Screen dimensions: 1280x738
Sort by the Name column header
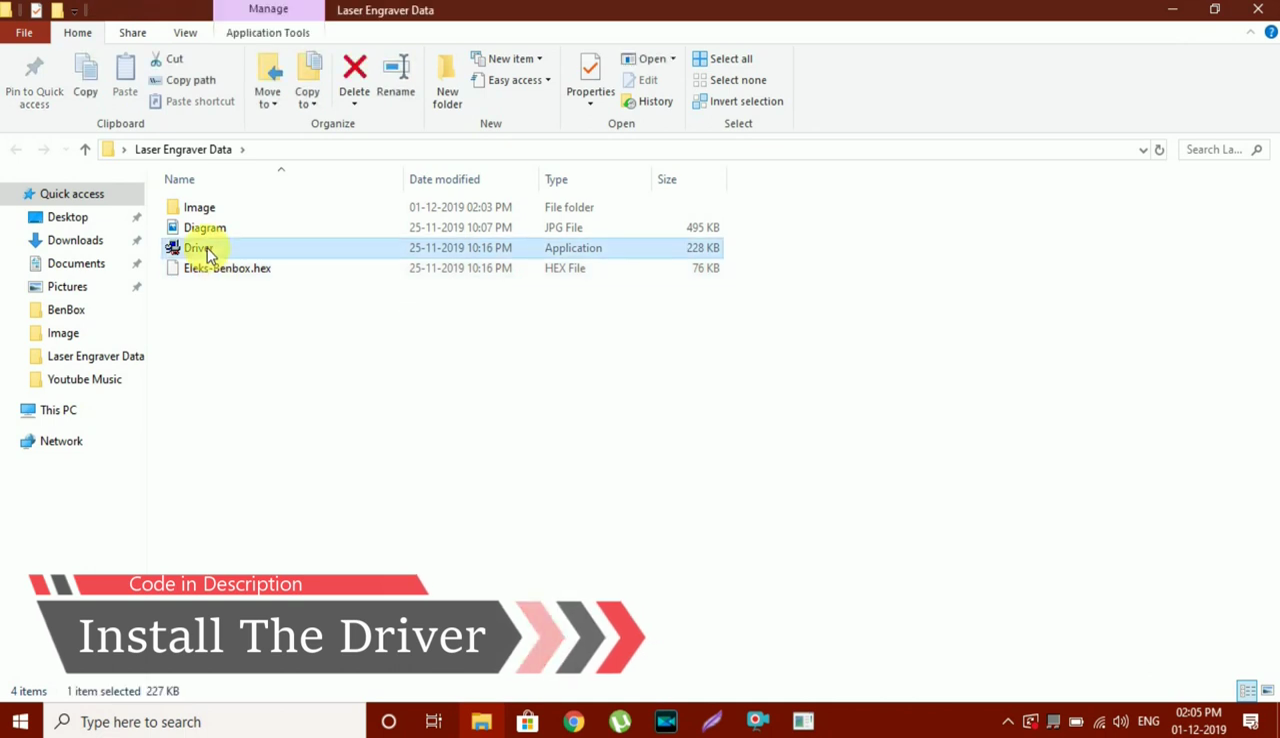point(282,179)
